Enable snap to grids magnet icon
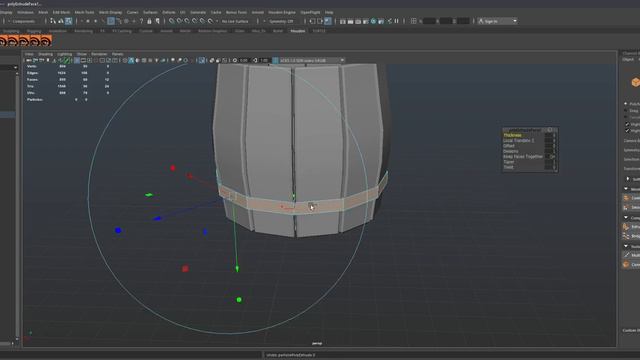The height and width of the screenshot is (360, 640). [172, 21]
